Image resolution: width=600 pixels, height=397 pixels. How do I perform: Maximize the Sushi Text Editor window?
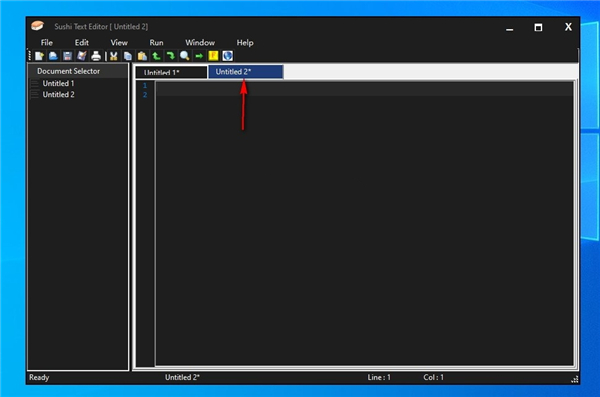click(x=538, y=27)
